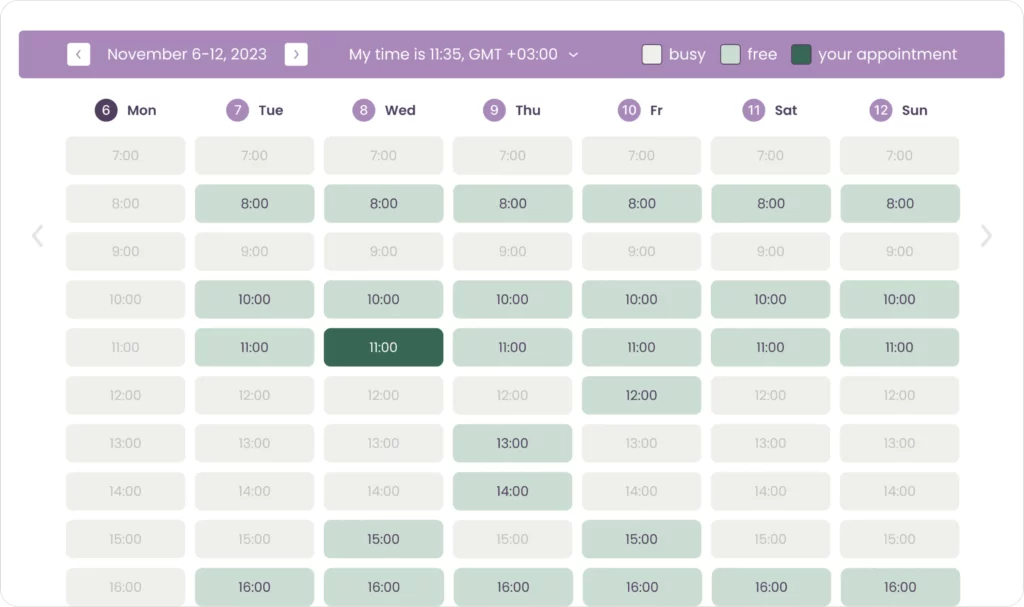Select your booked Wednesday 11:00 appointment slot
This screenshot has width=1024, height=607.
point(383,347)
